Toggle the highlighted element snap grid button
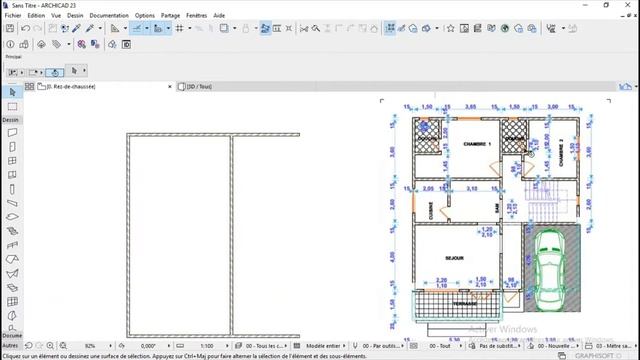This screenshot has width=640, height=360. [390, 28]
